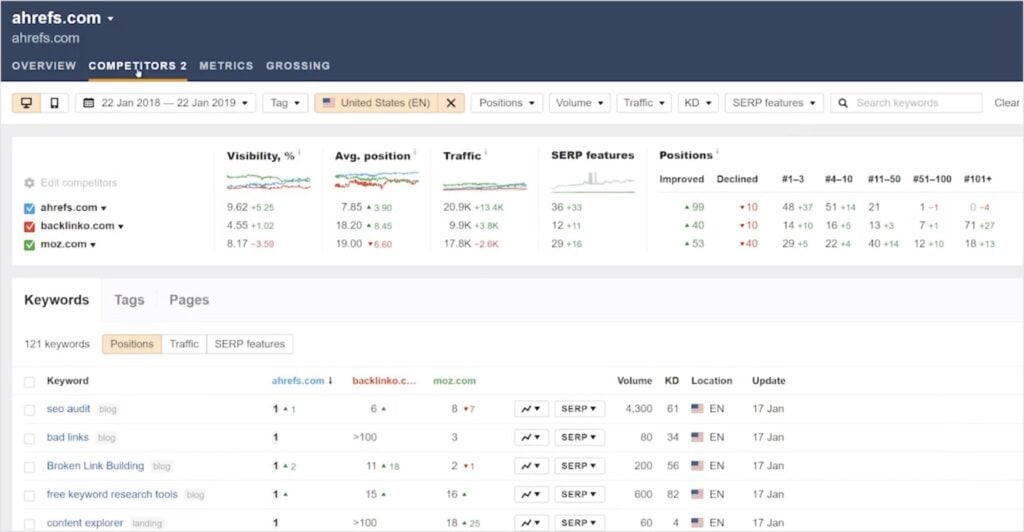Focus the Search keywords field

[906, 103]
